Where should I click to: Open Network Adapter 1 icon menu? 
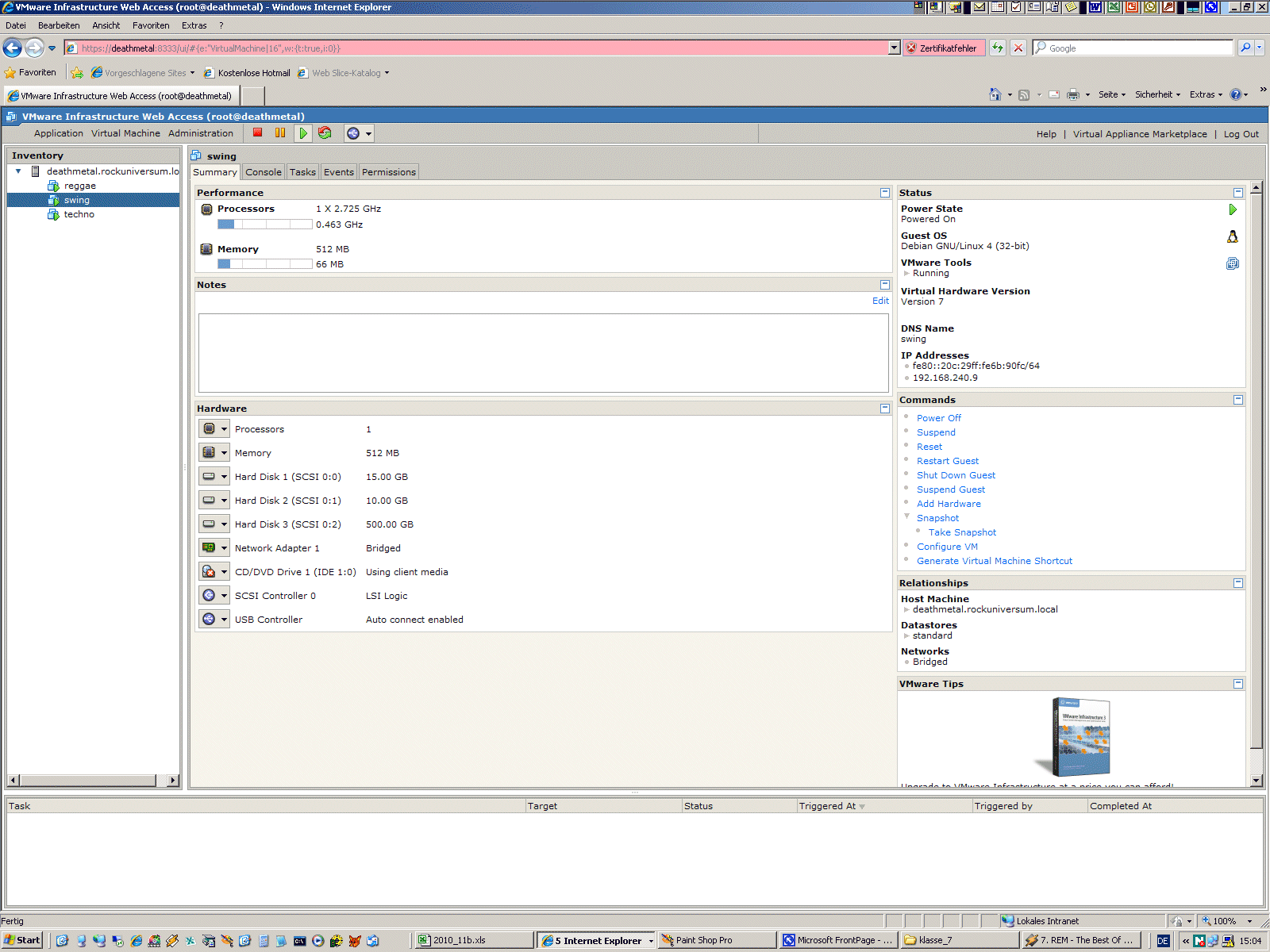214,548
